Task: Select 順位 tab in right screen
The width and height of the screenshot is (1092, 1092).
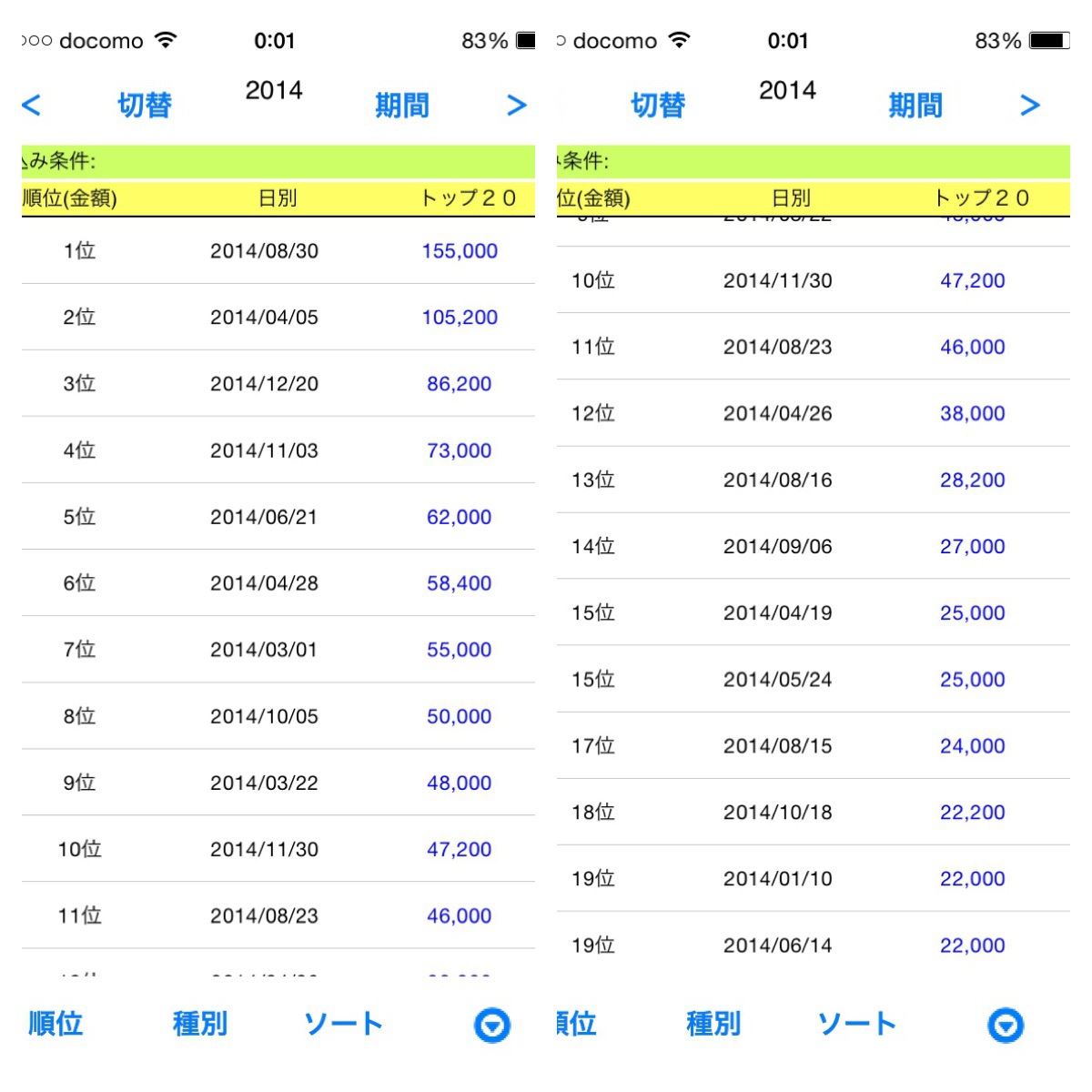Action: pyautogui.click(x=577, y=1024)
